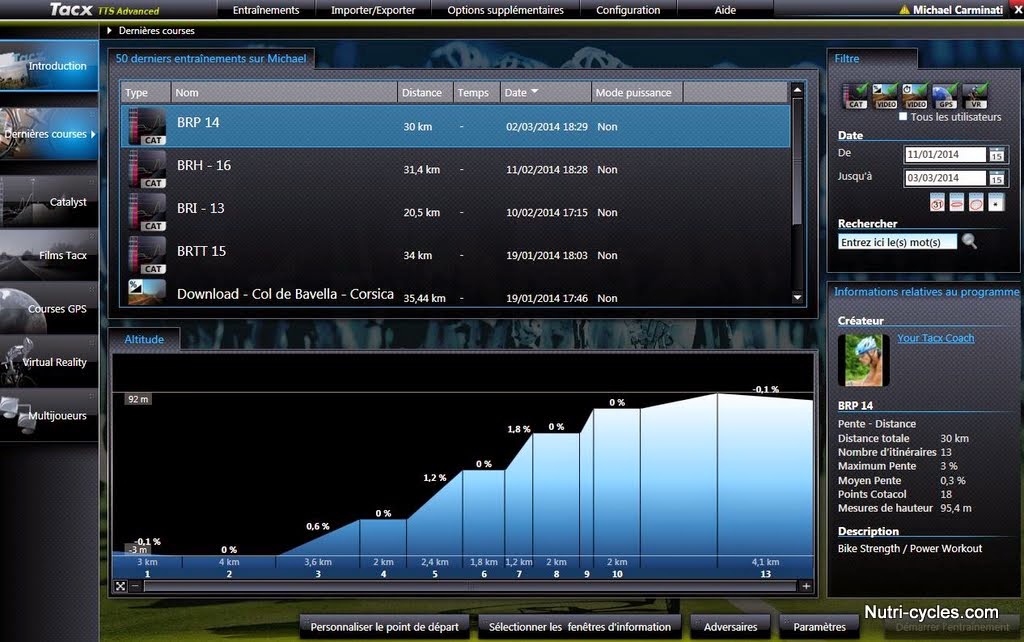This screenshot has width=1024, height=642.
Task: Click the altitude chart horizontal zoom slider
Action: (x=470, y=586)
